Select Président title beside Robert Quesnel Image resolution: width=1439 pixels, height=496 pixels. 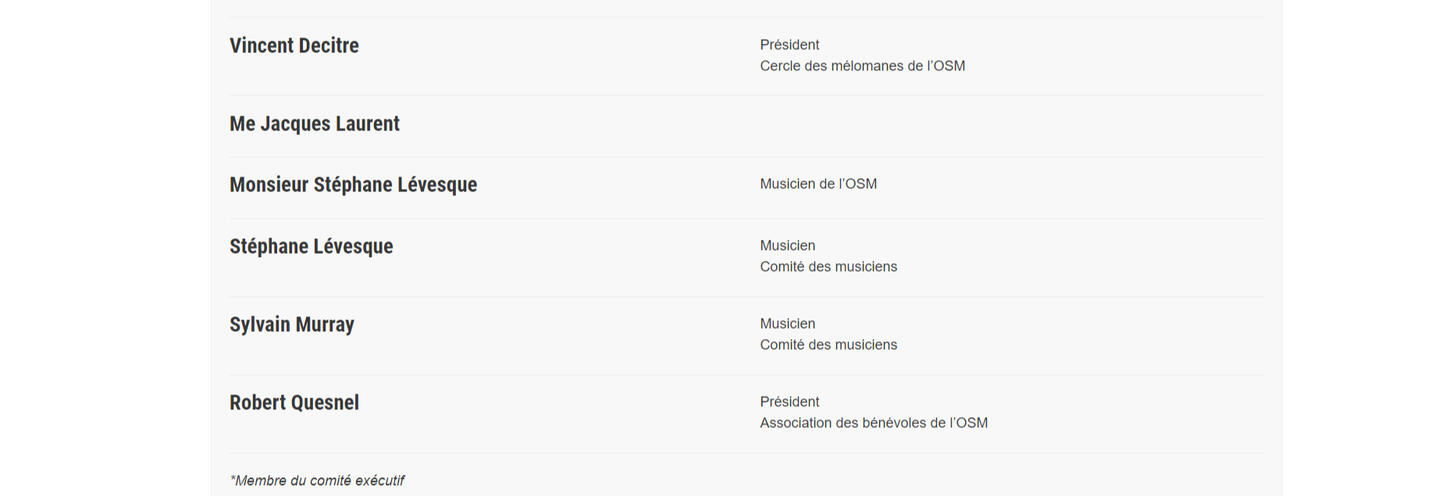click(x=789, y=402)
